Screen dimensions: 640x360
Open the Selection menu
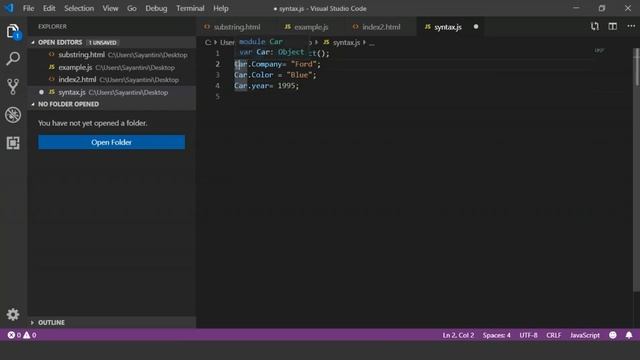coord(79,8)
